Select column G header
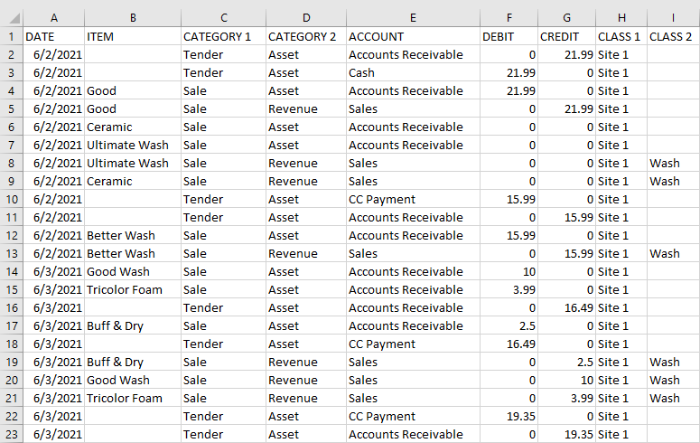This screenshot has height=443, width=700. click(x=566, y=17)
